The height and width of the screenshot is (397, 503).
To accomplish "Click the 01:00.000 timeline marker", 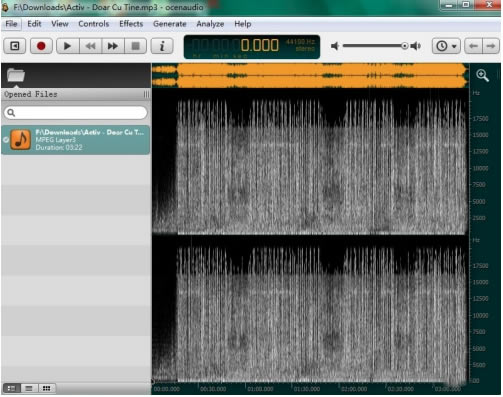I will [260, 389].
